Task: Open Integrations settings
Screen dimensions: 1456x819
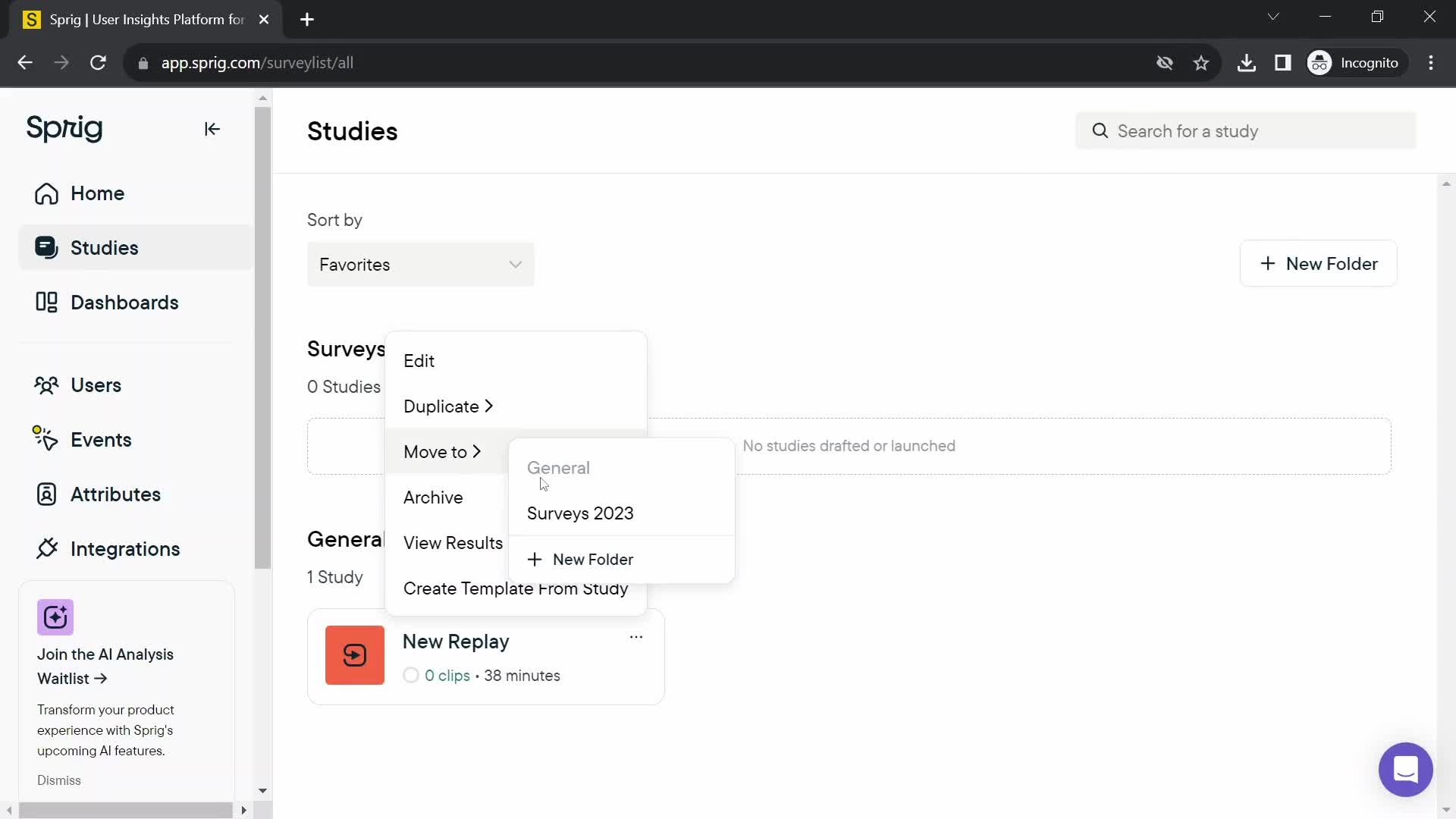Action: click(x=125, y=550)
